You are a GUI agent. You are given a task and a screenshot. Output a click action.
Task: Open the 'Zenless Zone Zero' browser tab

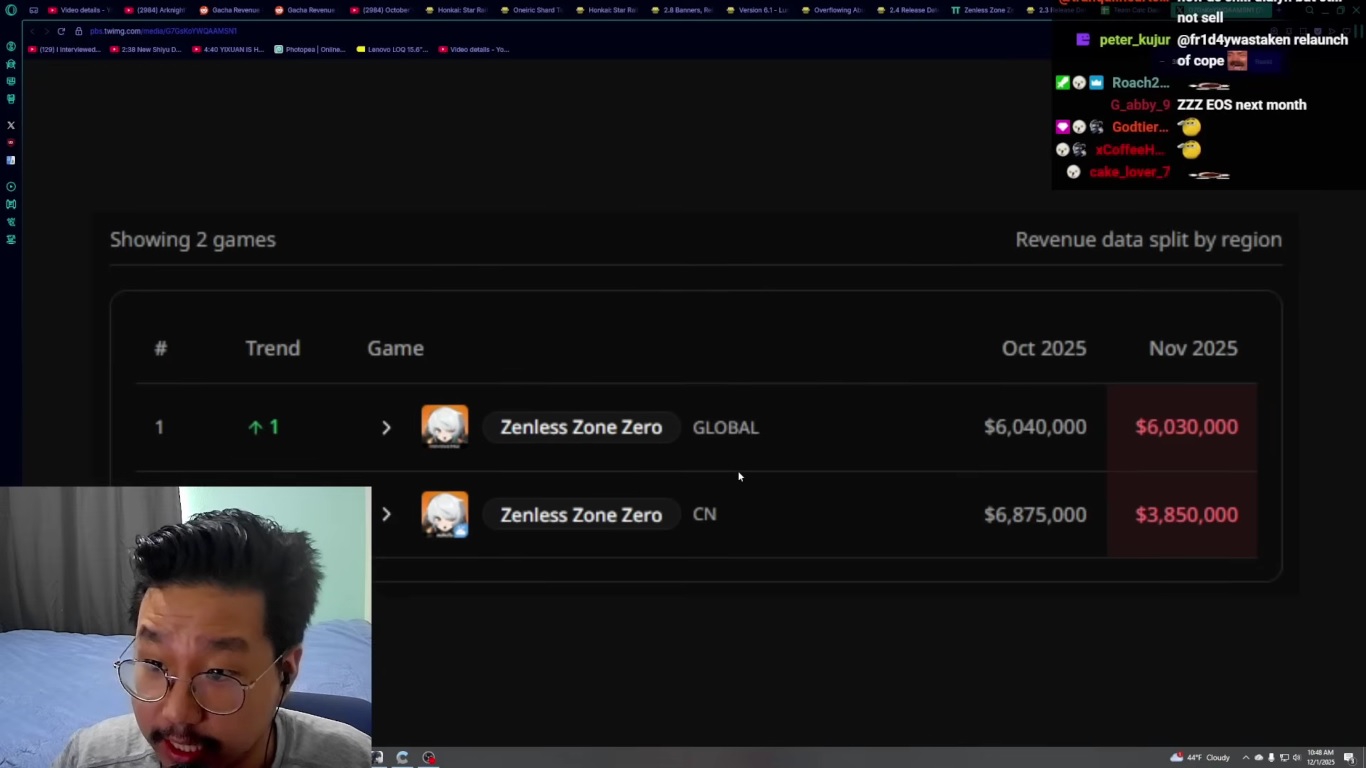[x=982, y=10]
